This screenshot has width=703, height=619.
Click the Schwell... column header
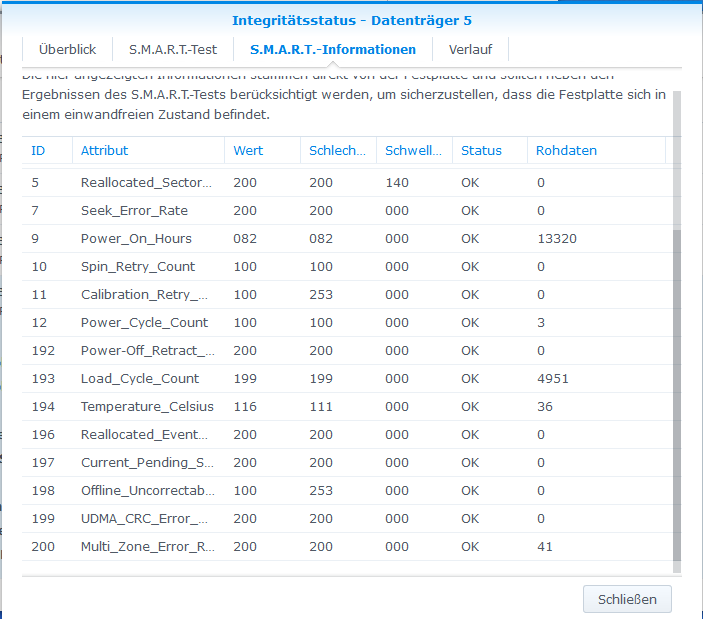(414, 151)
